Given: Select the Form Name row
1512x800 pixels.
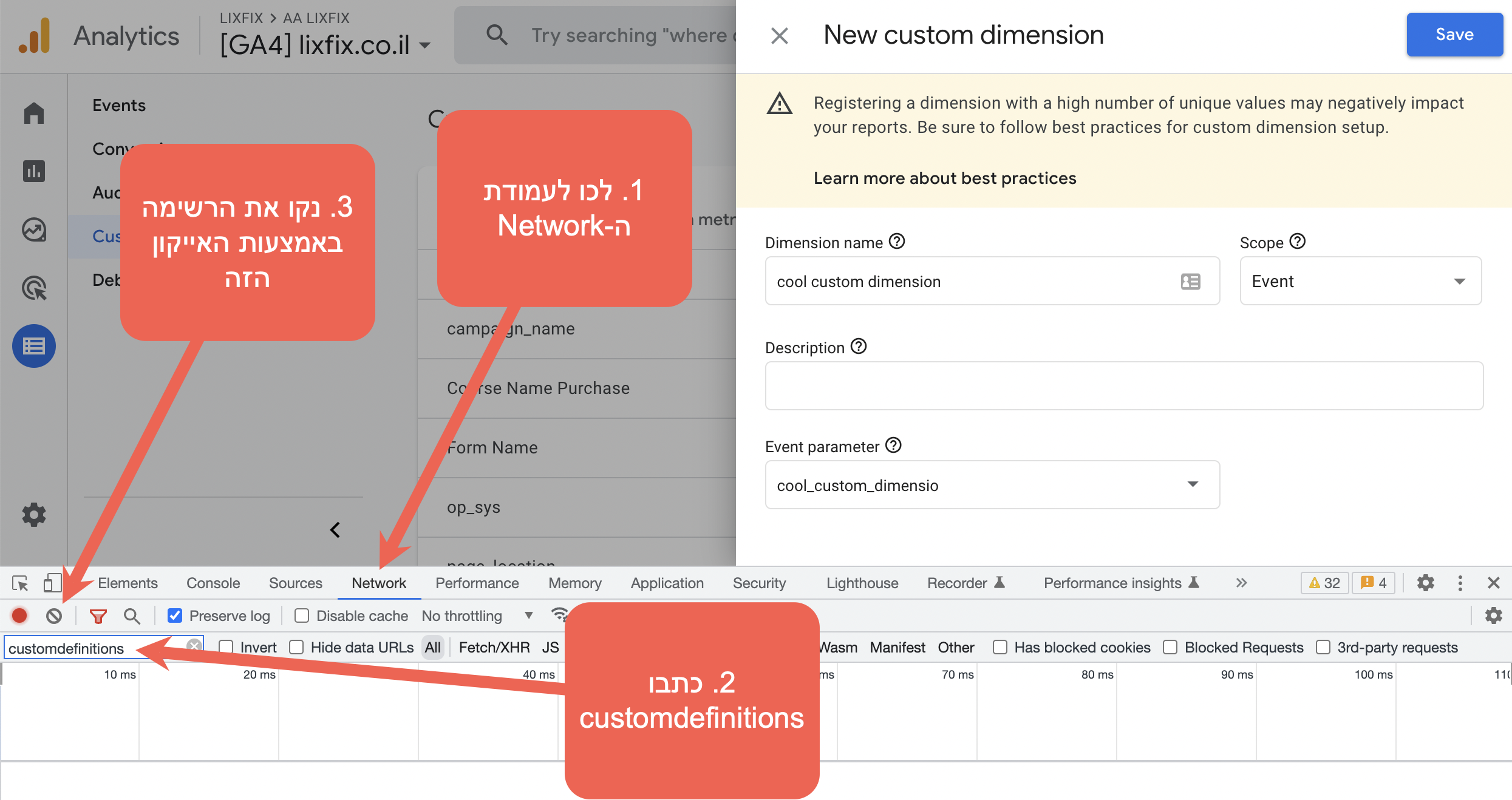Looking at the screenshot, I should (577, 447).
